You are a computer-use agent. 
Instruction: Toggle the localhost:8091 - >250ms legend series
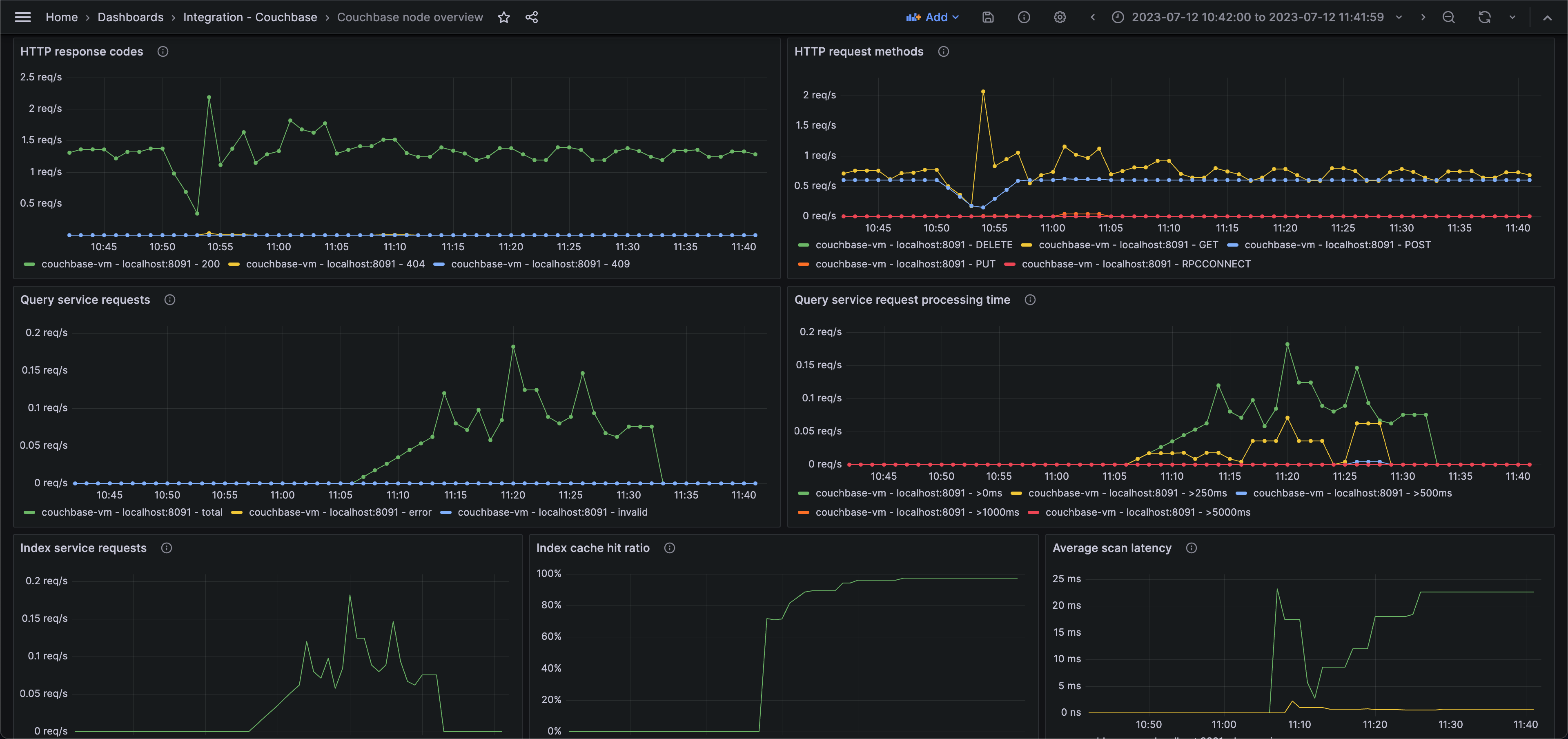pyautogui.click(x=1127, y=493)
